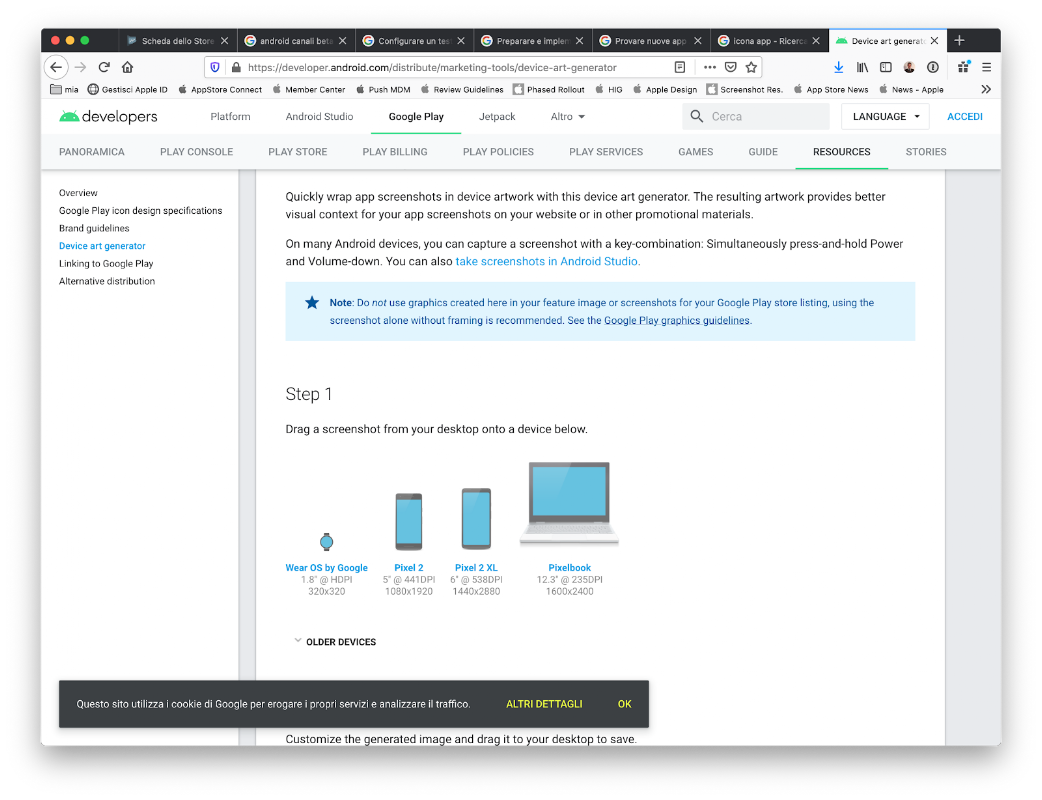Click the Android developers logo
Image resolution: width=1042 pixels, height=800 pixels.
click(x=108, y=116)
